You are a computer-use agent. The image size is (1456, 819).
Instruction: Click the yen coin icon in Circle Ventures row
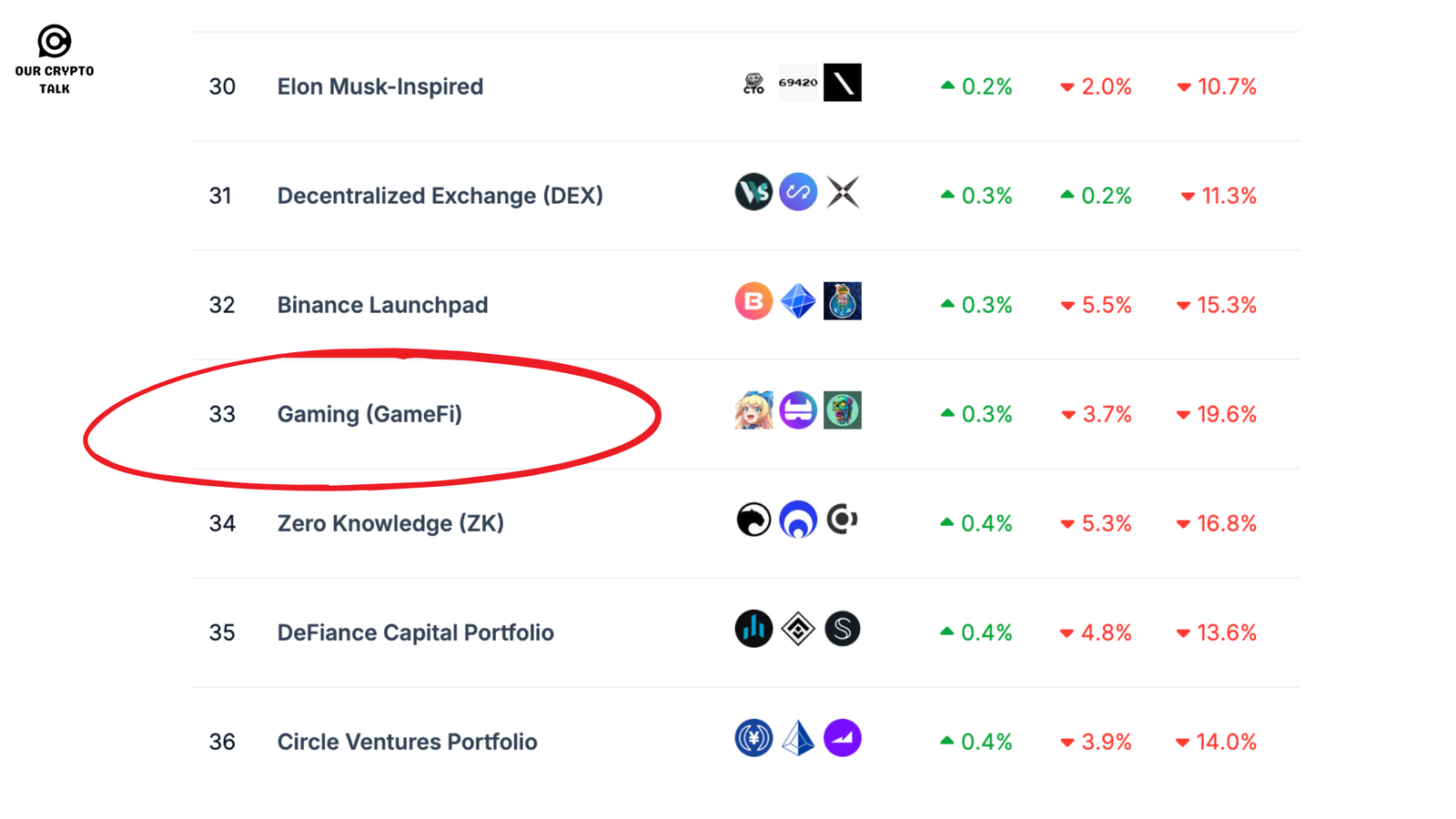tap(753, 738)
